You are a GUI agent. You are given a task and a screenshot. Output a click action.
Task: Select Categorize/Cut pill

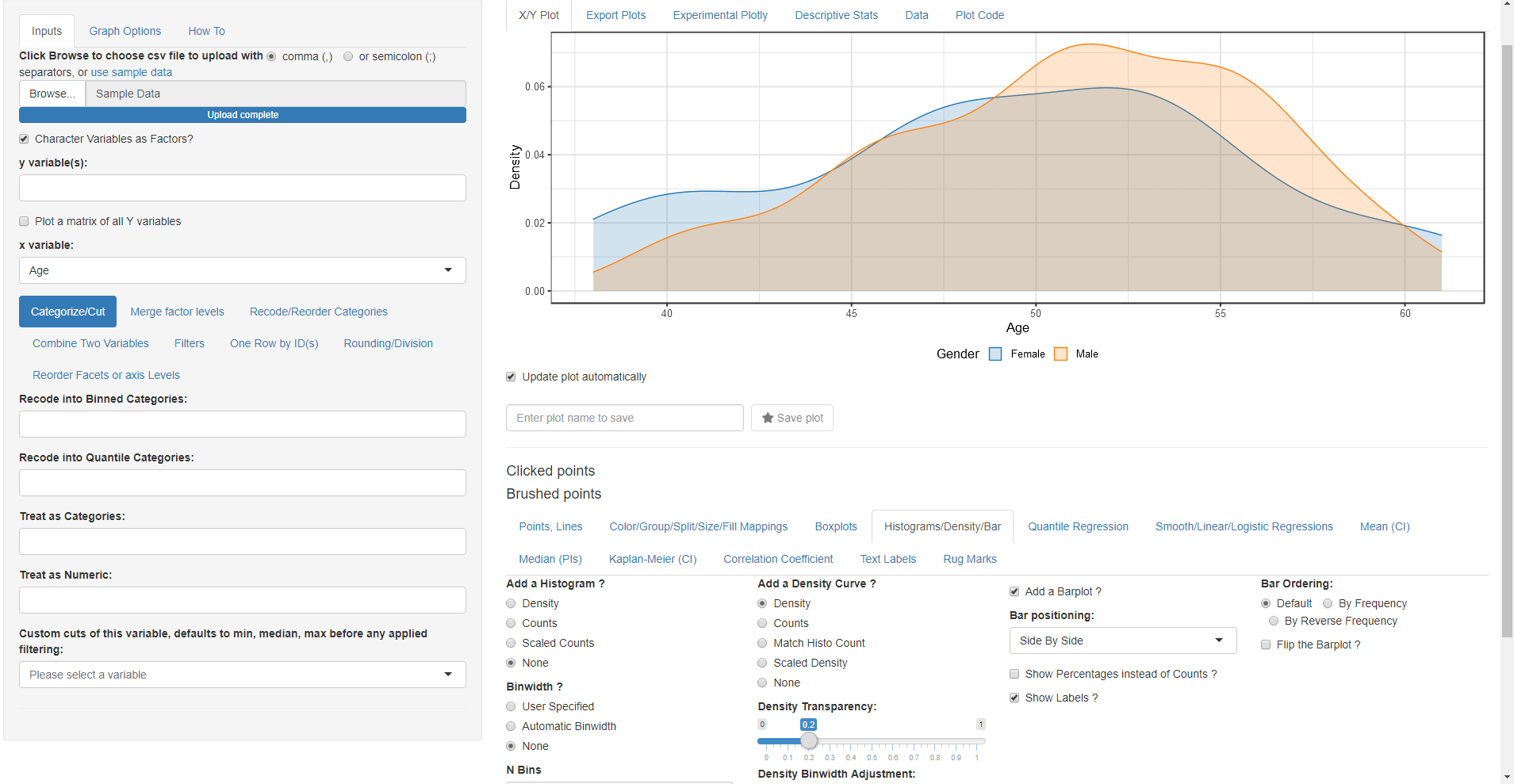(x=67, y=312)
